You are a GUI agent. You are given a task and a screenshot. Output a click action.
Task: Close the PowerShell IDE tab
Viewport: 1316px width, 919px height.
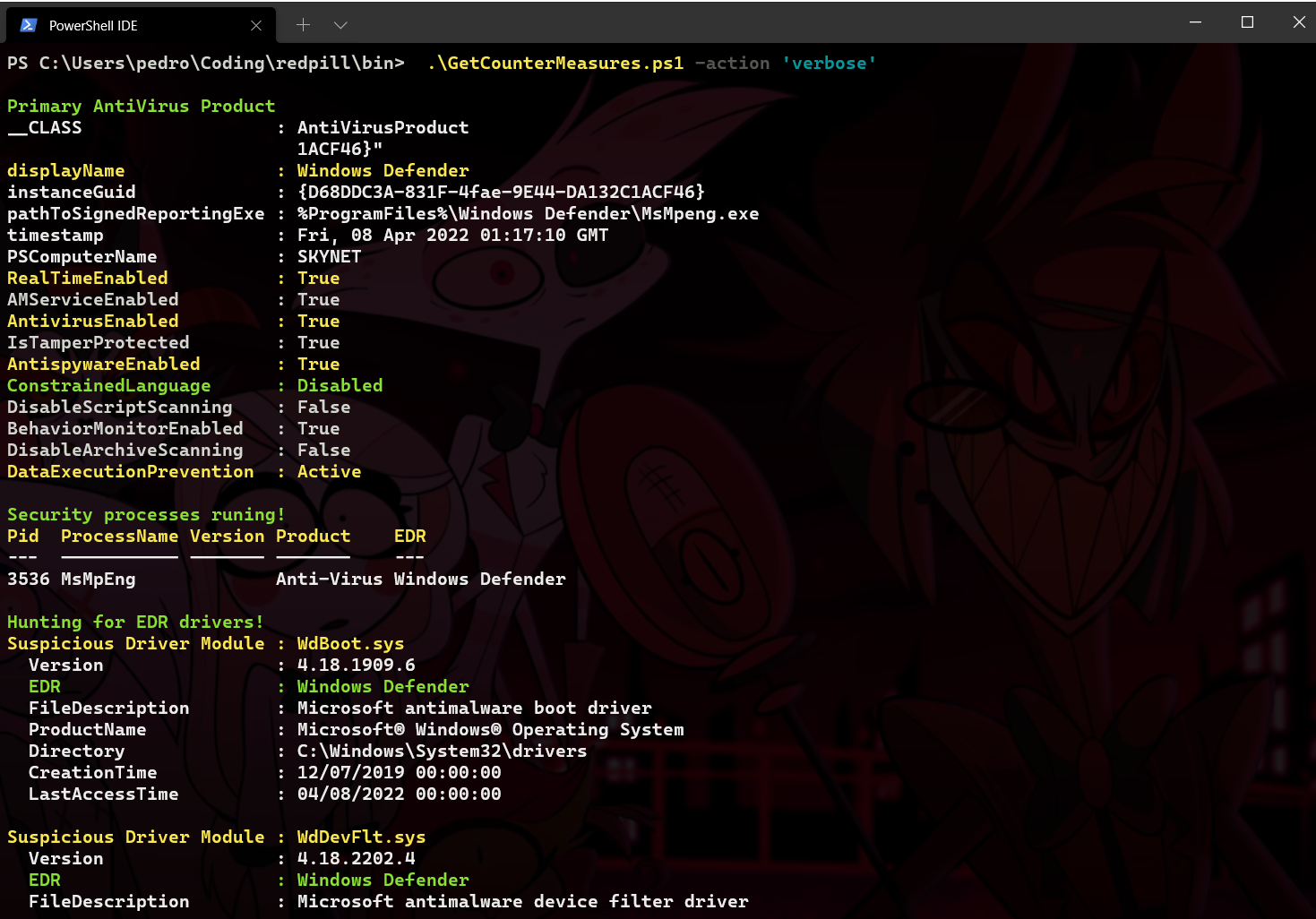pyautogui.click(x=256, y=26)
